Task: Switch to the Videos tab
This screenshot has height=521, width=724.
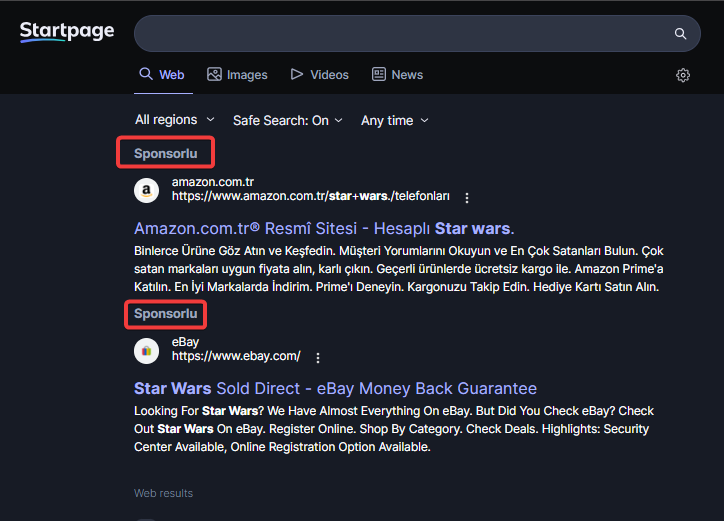Action: coord(320,74)
